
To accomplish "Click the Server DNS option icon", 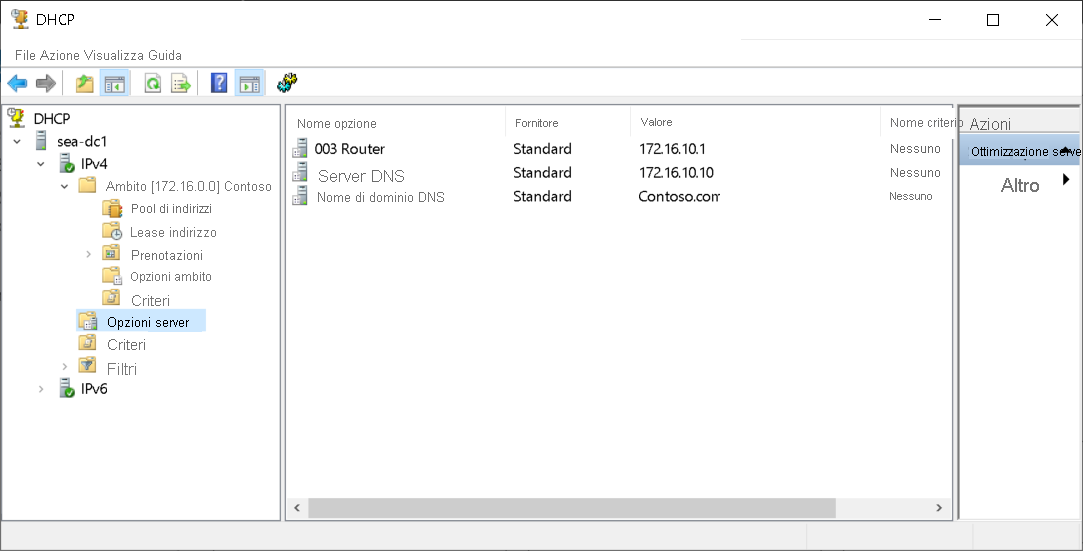I will point(300,172).
